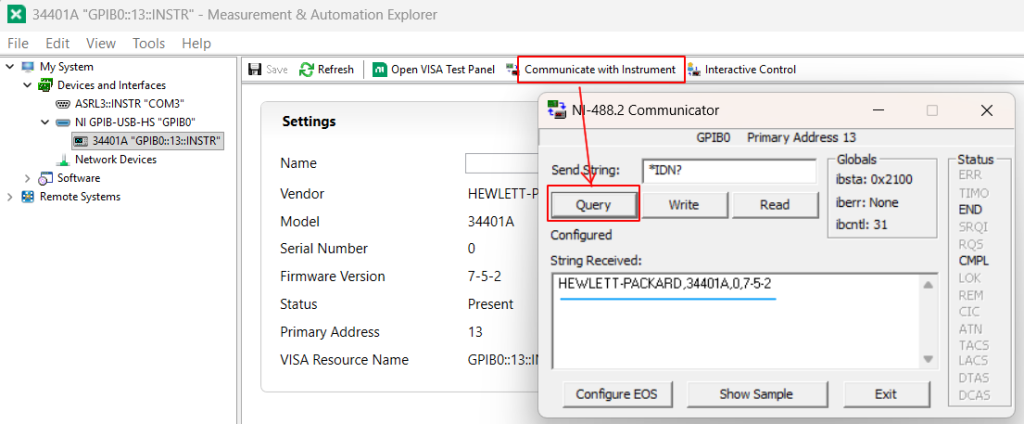
Task: Click the Configure EOS button
Action: [x=616, y=394]
